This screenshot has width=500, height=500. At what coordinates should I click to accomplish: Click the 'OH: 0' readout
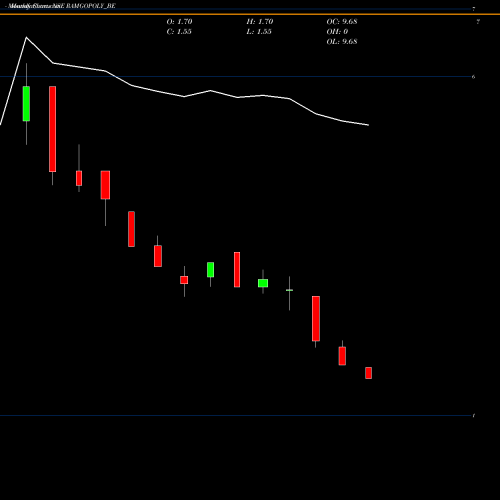click(337, 32)
